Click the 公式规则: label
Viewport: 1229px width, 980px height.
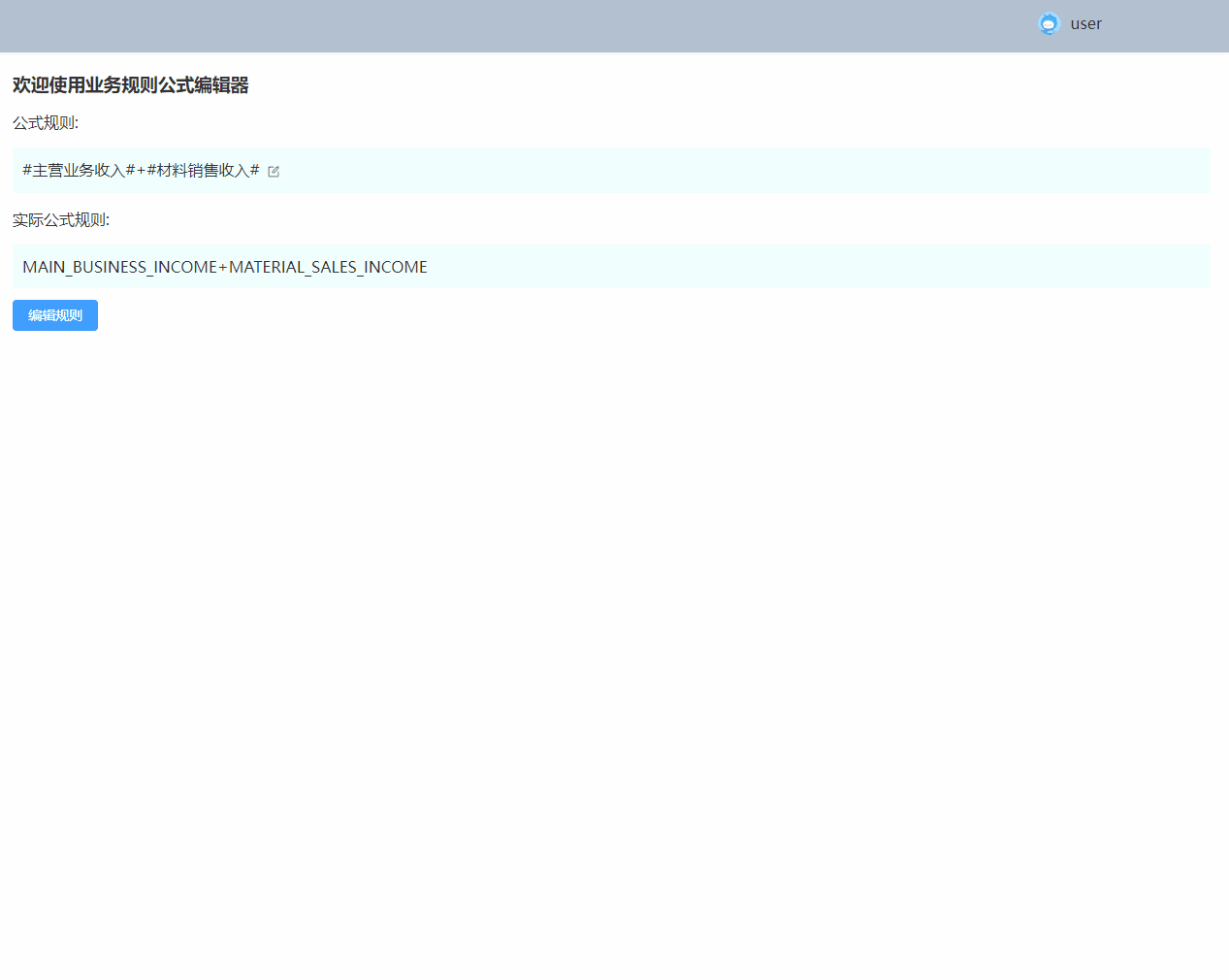pyautogui.click(x=46, y=123)
